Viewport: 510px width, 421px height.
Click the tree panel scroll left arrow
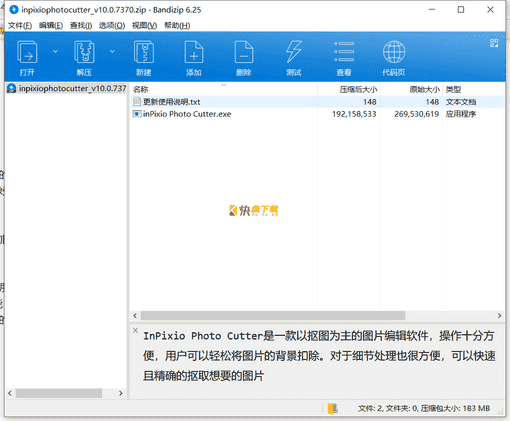coord(10,393)
